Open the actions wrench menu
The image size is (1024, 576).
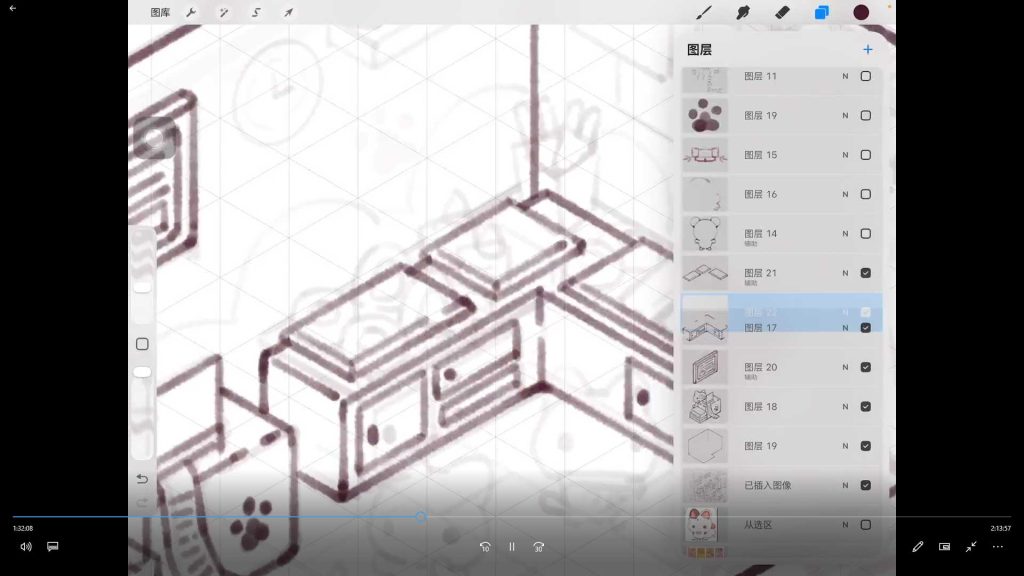(191, 12)
